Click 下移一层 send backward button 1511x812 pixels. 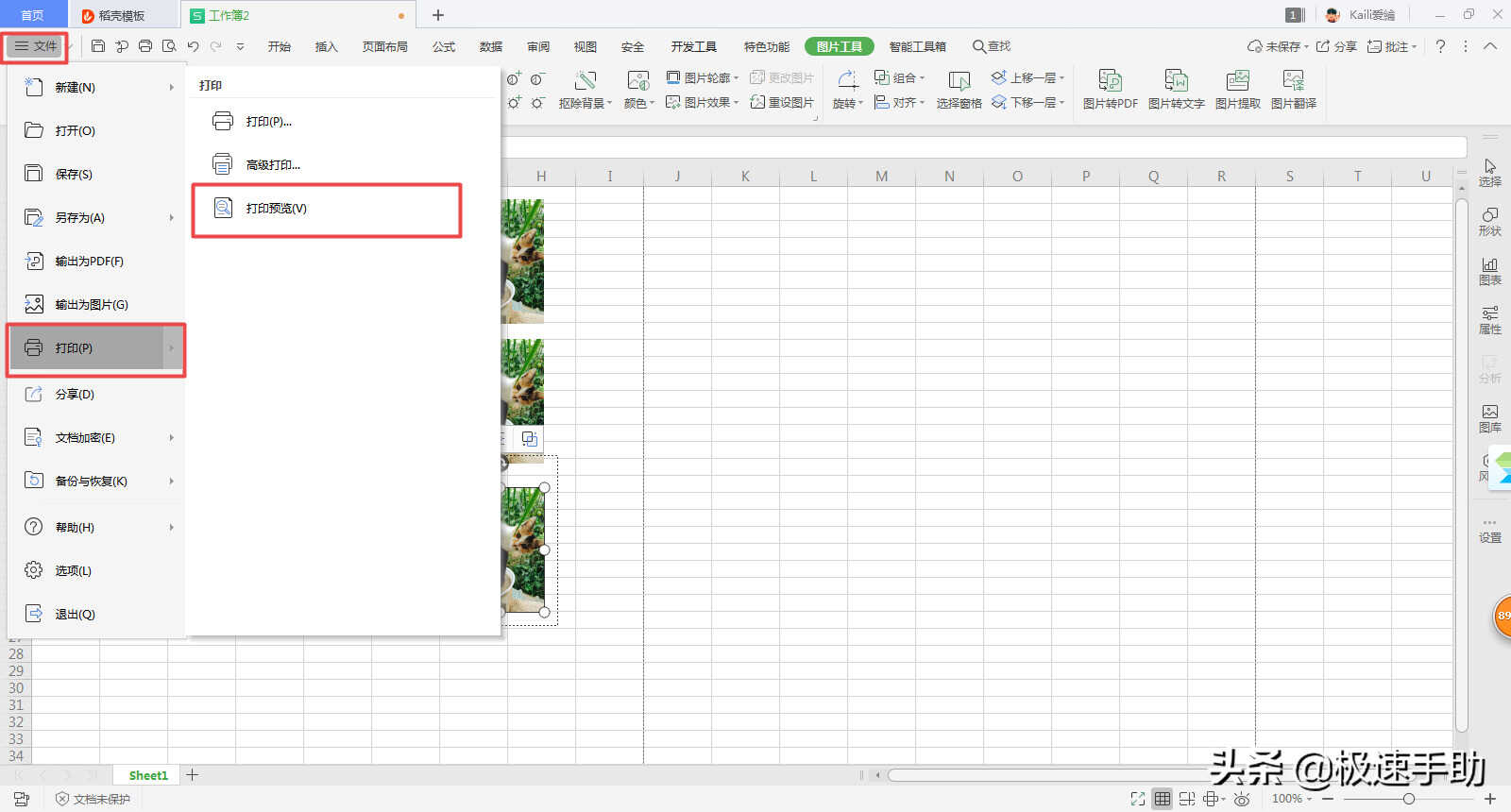tap(1027, 102)
